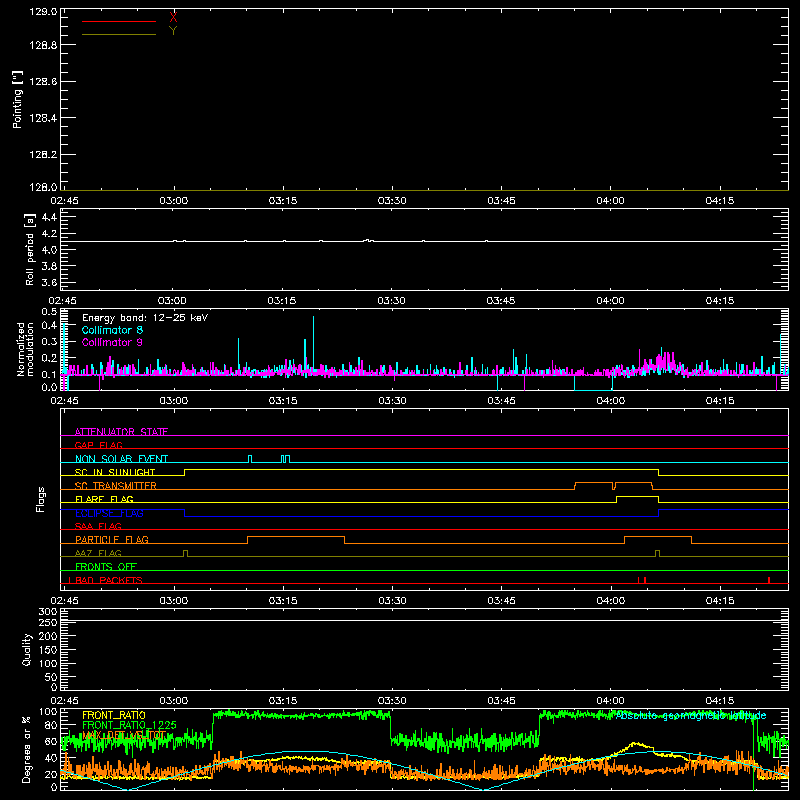Click the BAD_PACKETS label
This screenshot has width=800, height=800.
109,580
